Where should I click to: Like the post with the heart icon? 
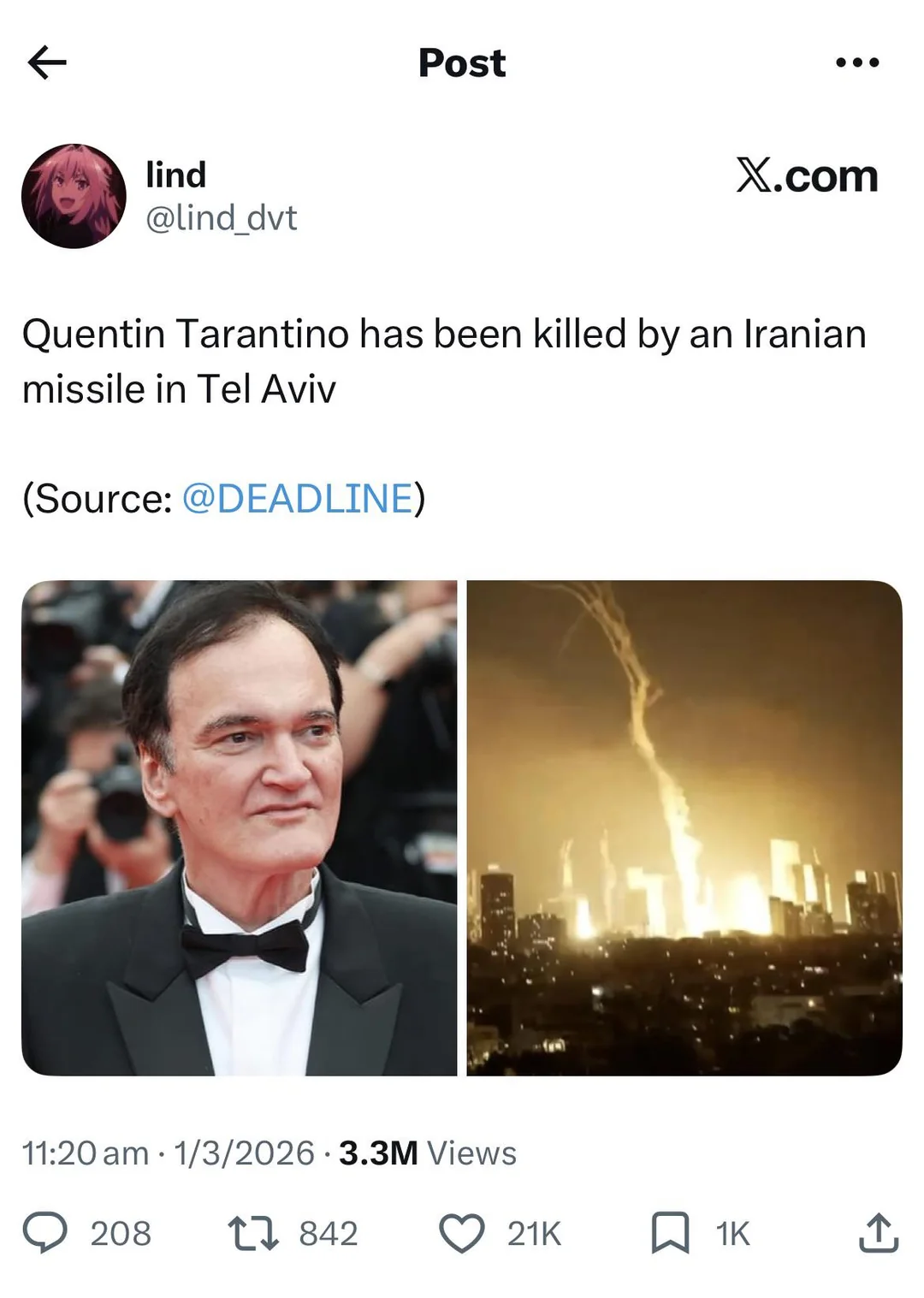[x=462, y=1233]
